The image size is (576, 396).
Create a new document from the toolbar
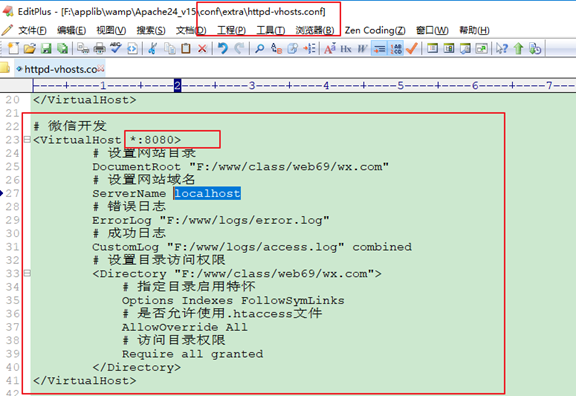tap(13, 48)
